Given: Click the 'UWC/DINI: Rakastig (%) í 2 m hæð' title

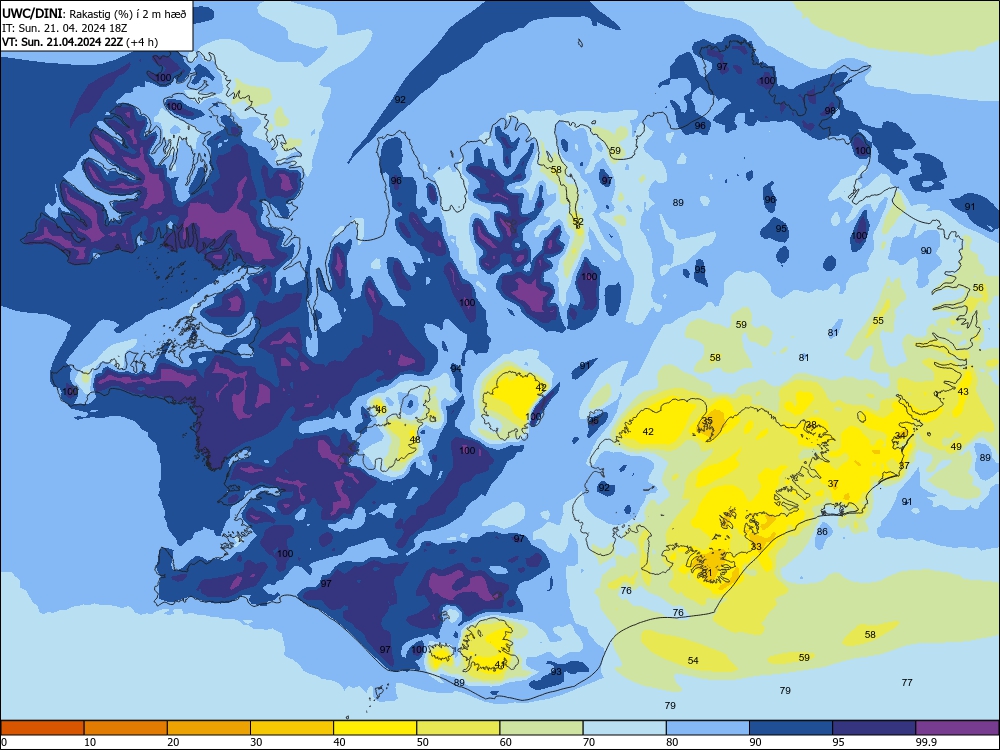Looking at the screenshot, I should click(94, 13).
